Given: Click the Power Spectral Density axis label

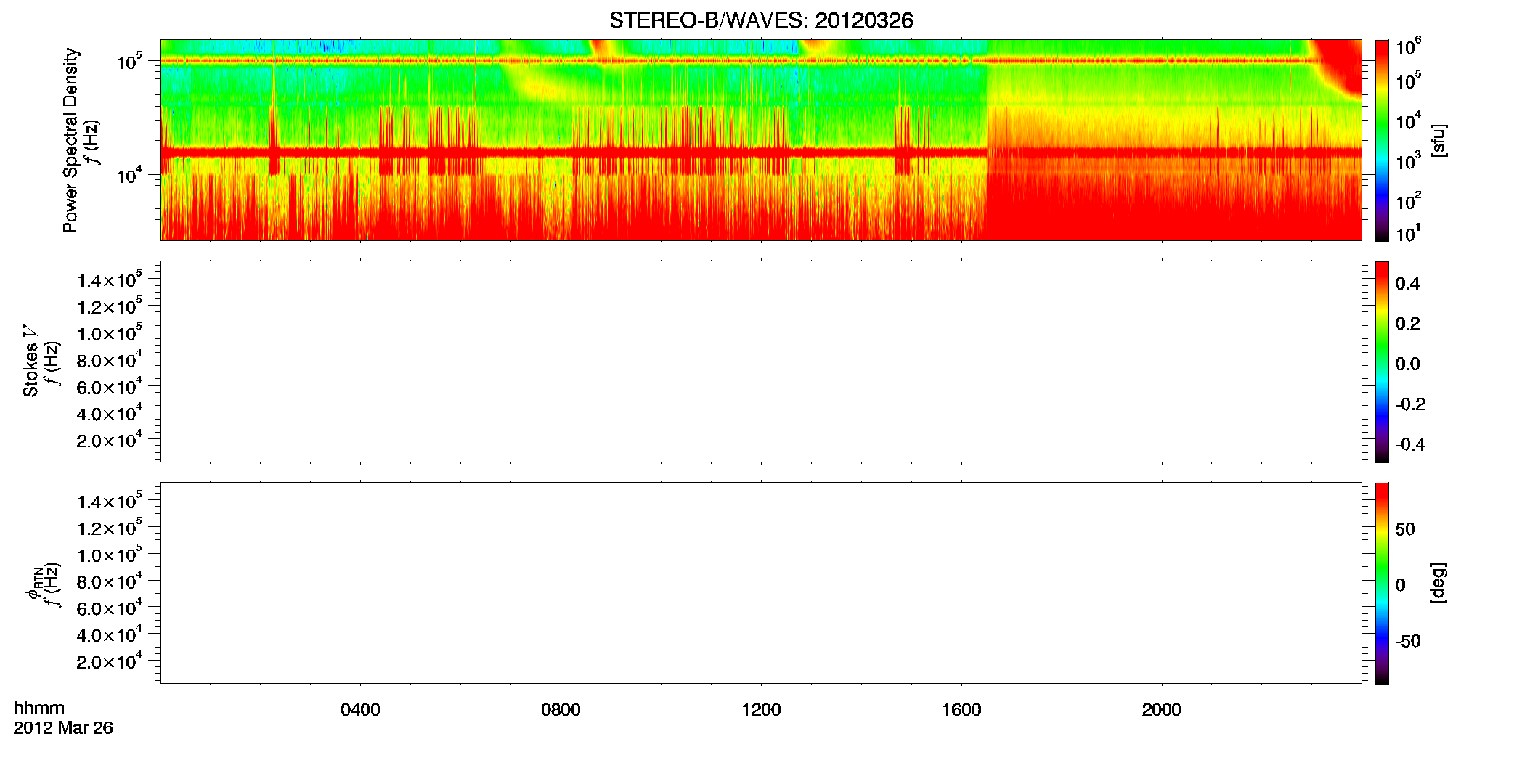Looking at the screenshot, I should coord(70,140).
